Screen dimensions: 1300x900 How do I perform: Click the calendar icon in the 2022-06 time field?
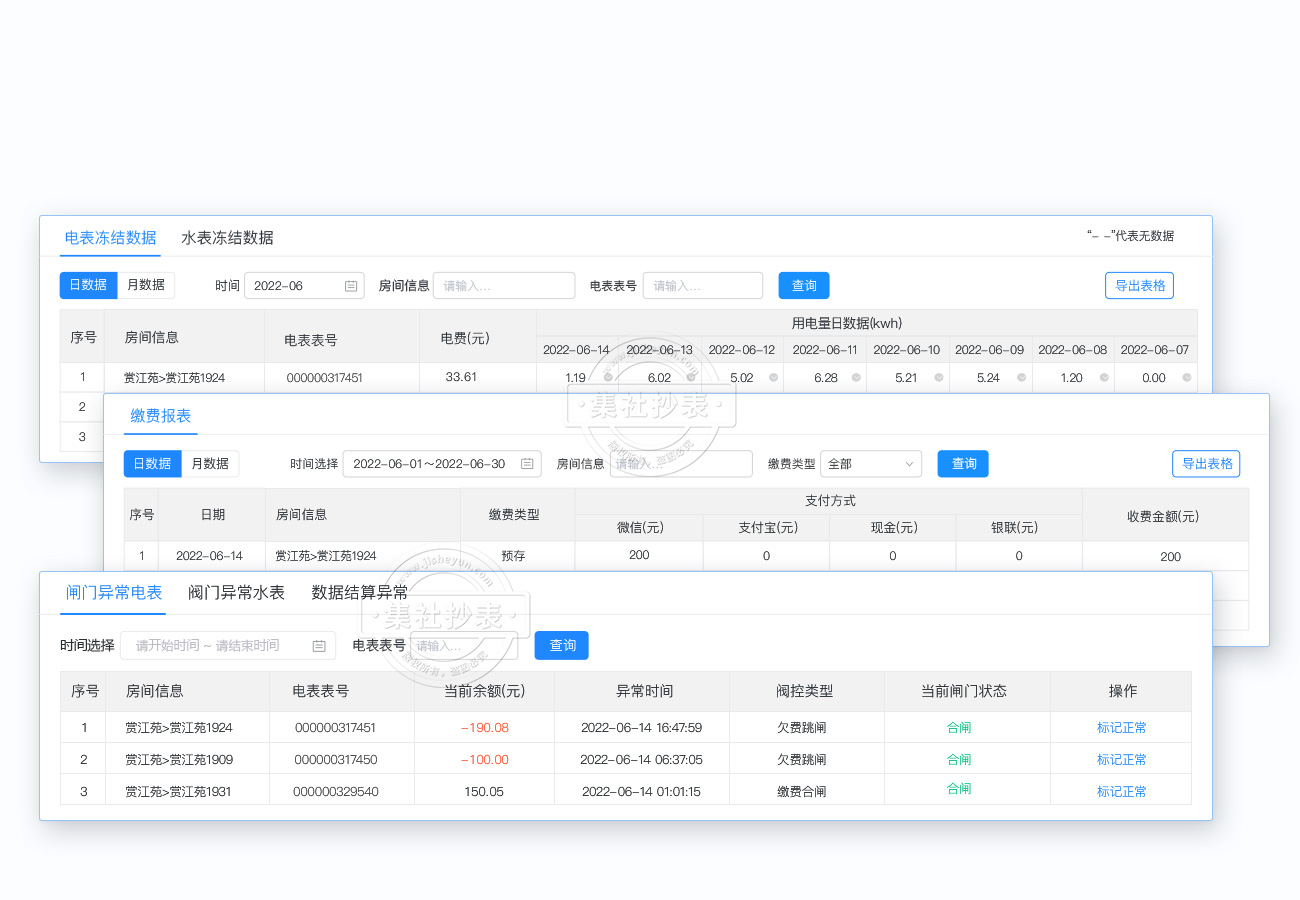[351, 286]
